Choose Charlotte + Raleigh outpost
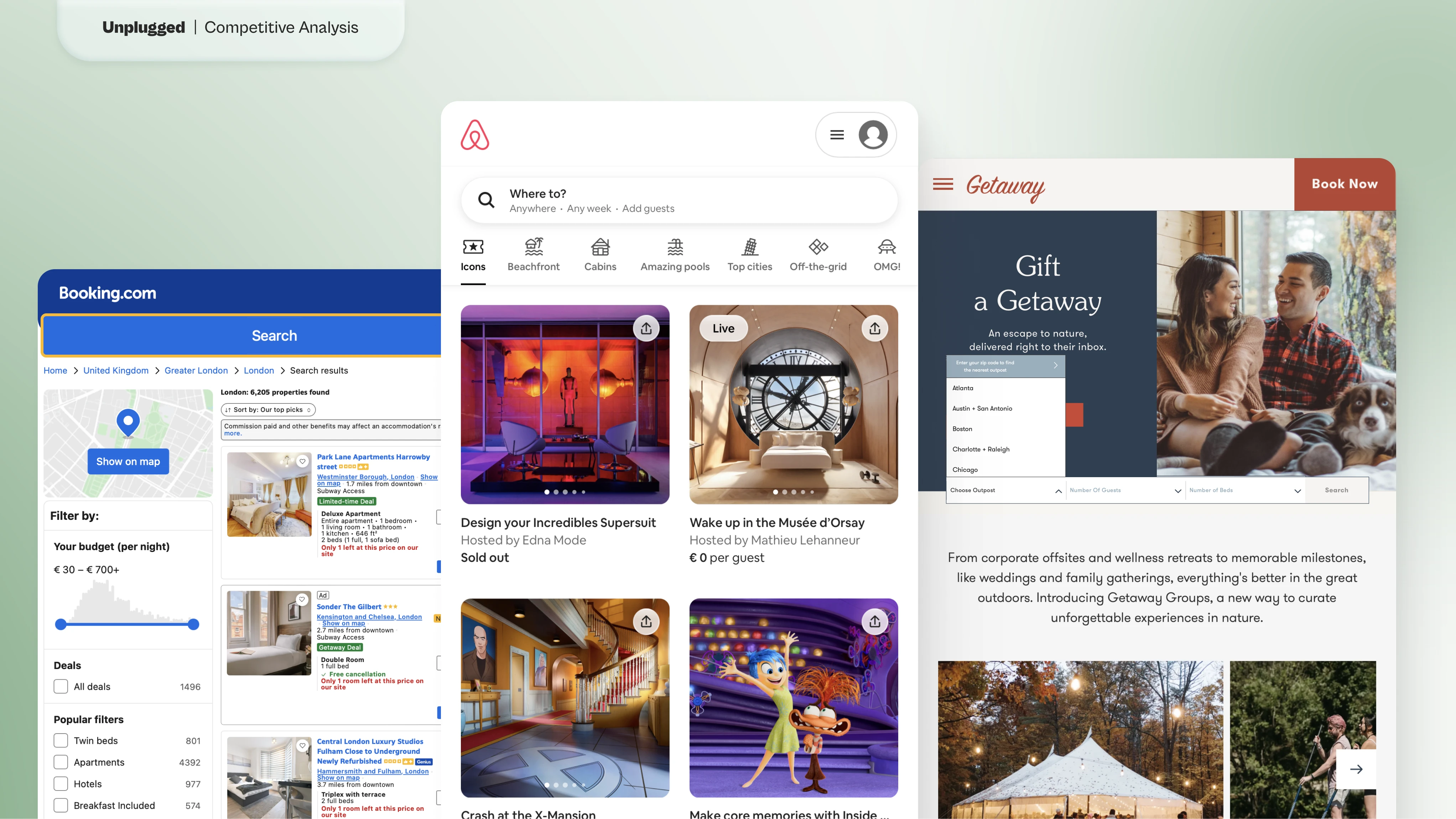Screen dimensions: 1456x819 (x=981, y=449)
